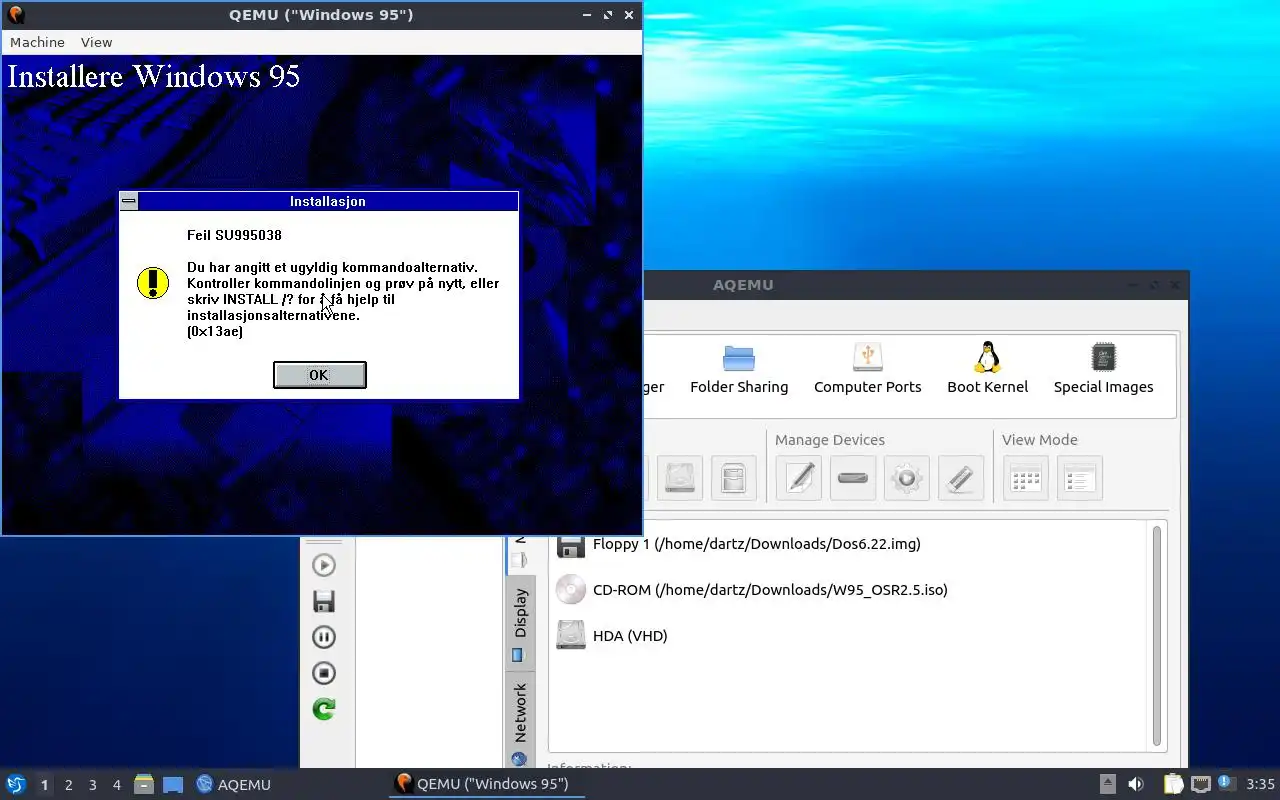Switch to workspace 3
1280x800 pixels.
point(92,785)
